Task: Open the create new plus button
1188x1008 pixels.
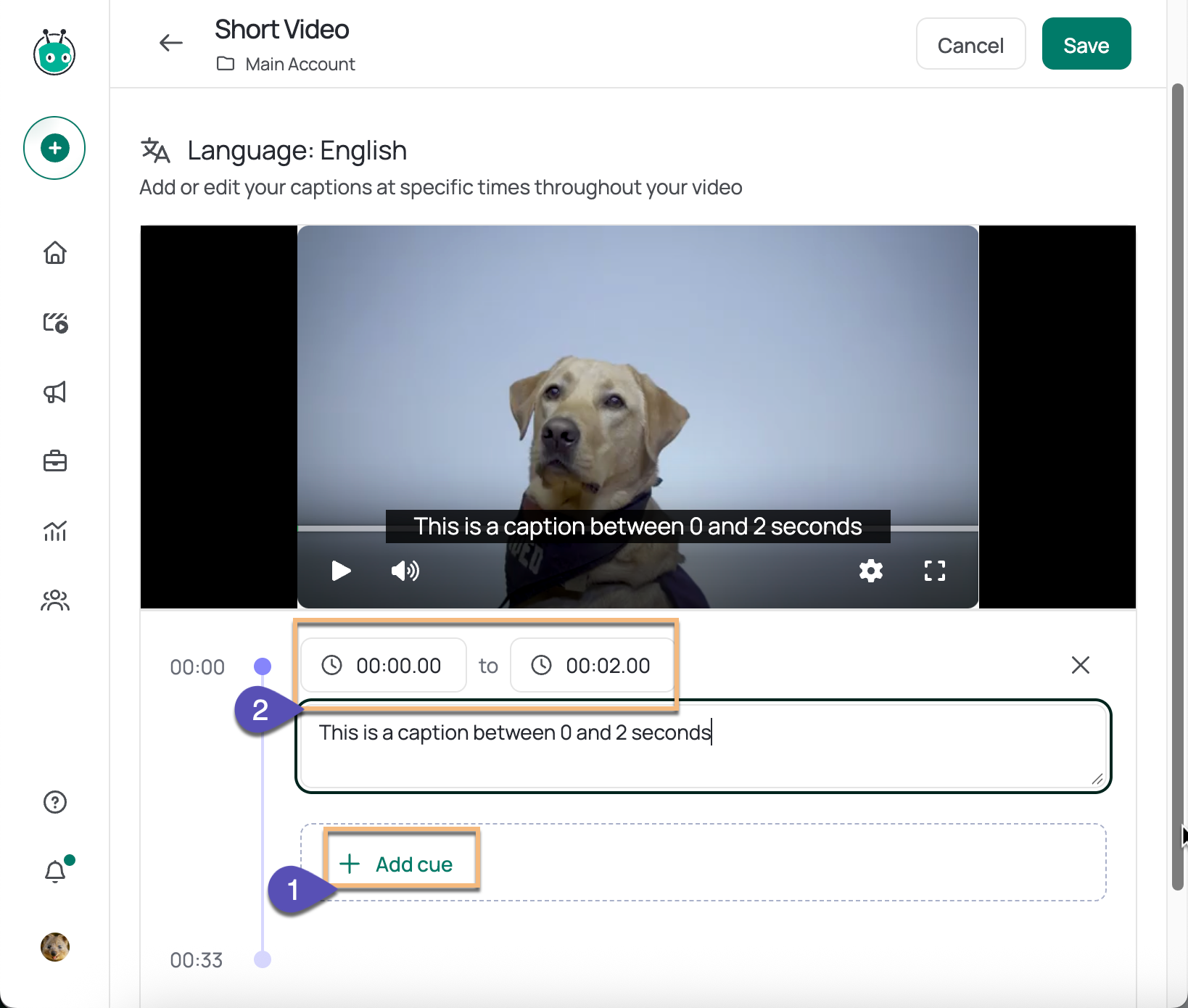Action: (x=54, y=148)
